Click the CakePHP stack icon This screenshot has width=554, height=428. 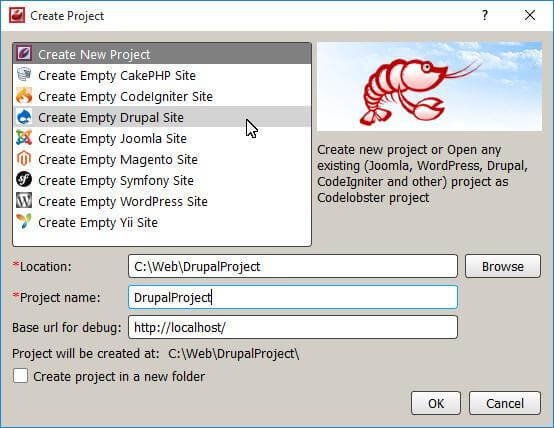pyautogui.click(x=24, y=75)
